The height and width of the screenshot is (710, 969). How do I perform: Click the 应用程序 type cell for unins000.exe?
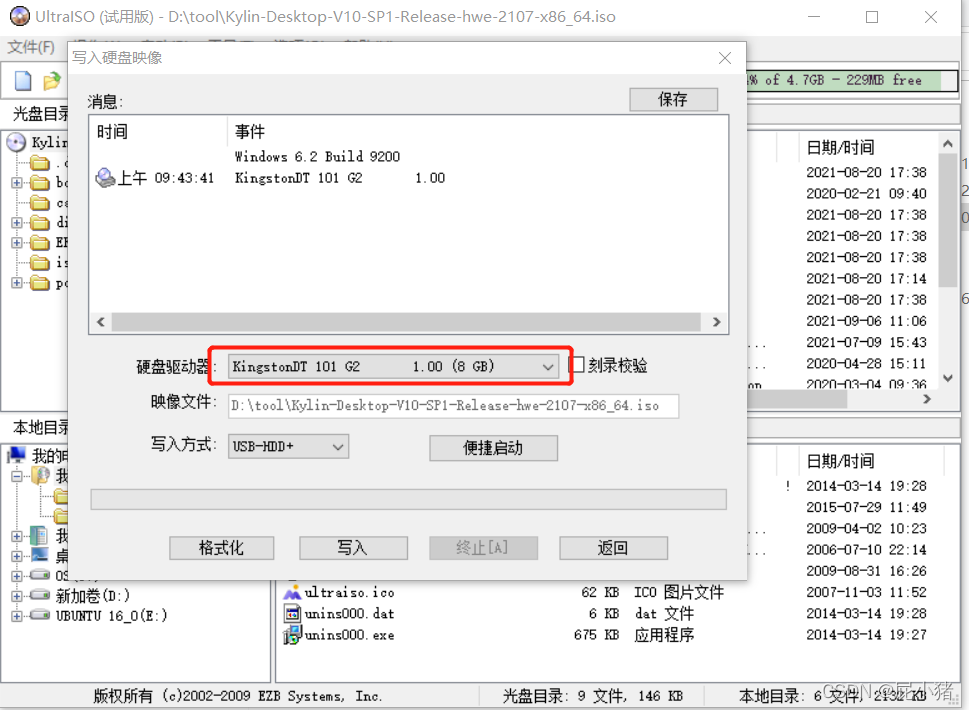664,635
